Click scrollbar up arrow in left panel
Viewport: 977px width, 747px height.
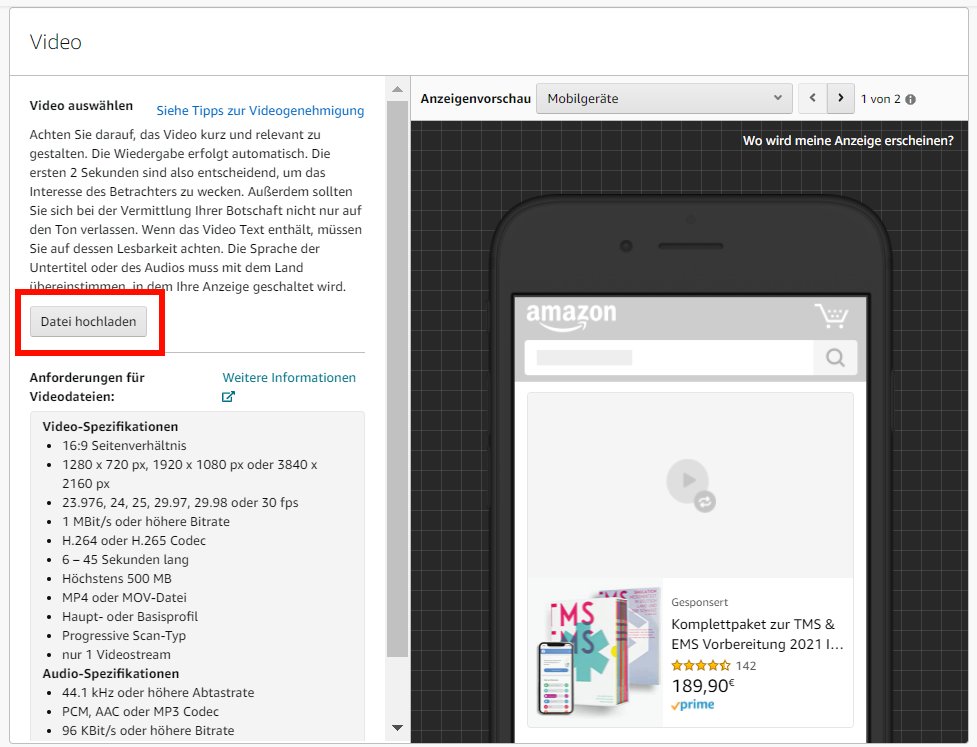click(397, 90)
